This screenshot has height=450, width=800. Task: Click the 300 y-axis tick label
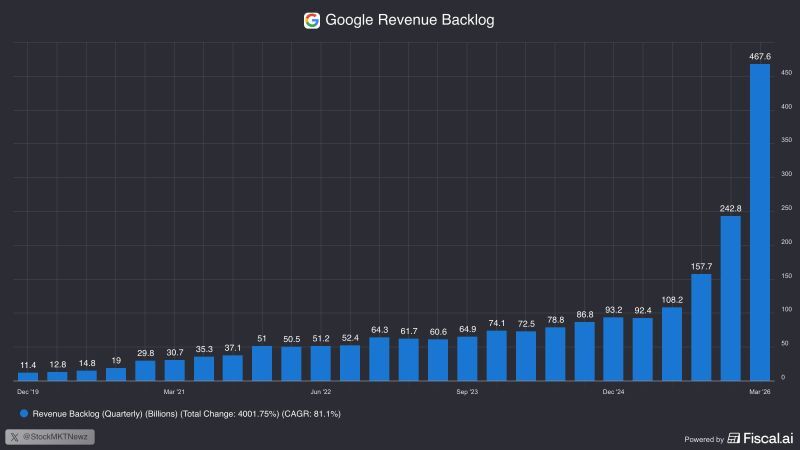(x=786, y=174)
